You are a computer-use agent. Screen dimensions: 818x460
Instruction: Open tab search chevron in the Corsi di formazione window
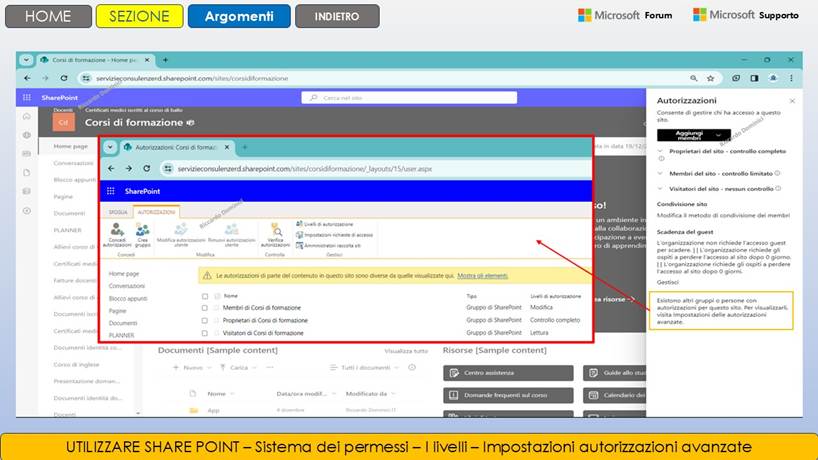[26, 60]
